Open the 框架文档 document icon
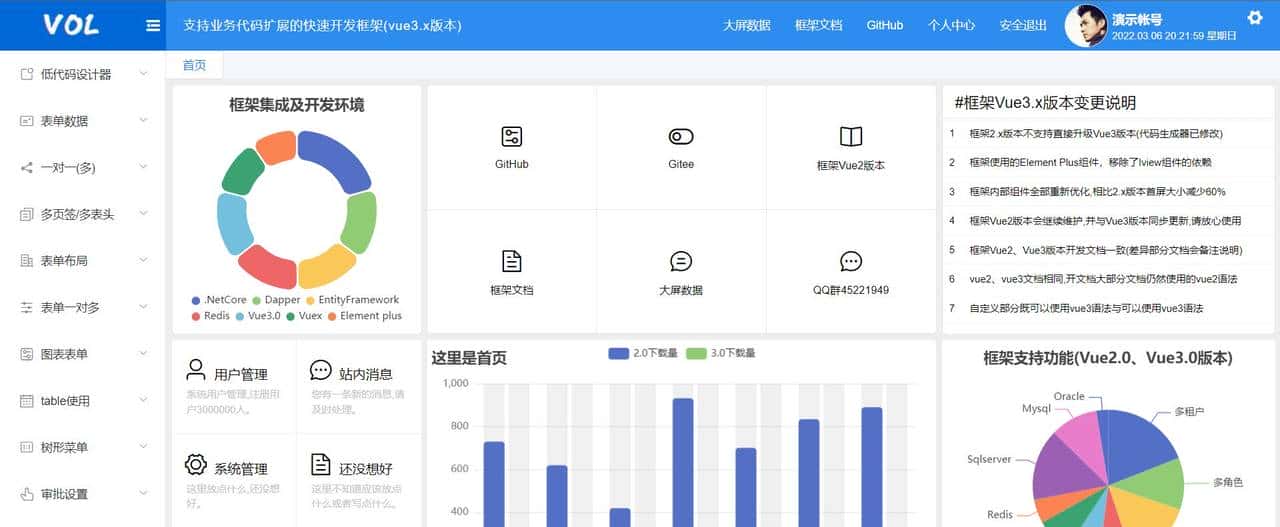 pos(511,261)
